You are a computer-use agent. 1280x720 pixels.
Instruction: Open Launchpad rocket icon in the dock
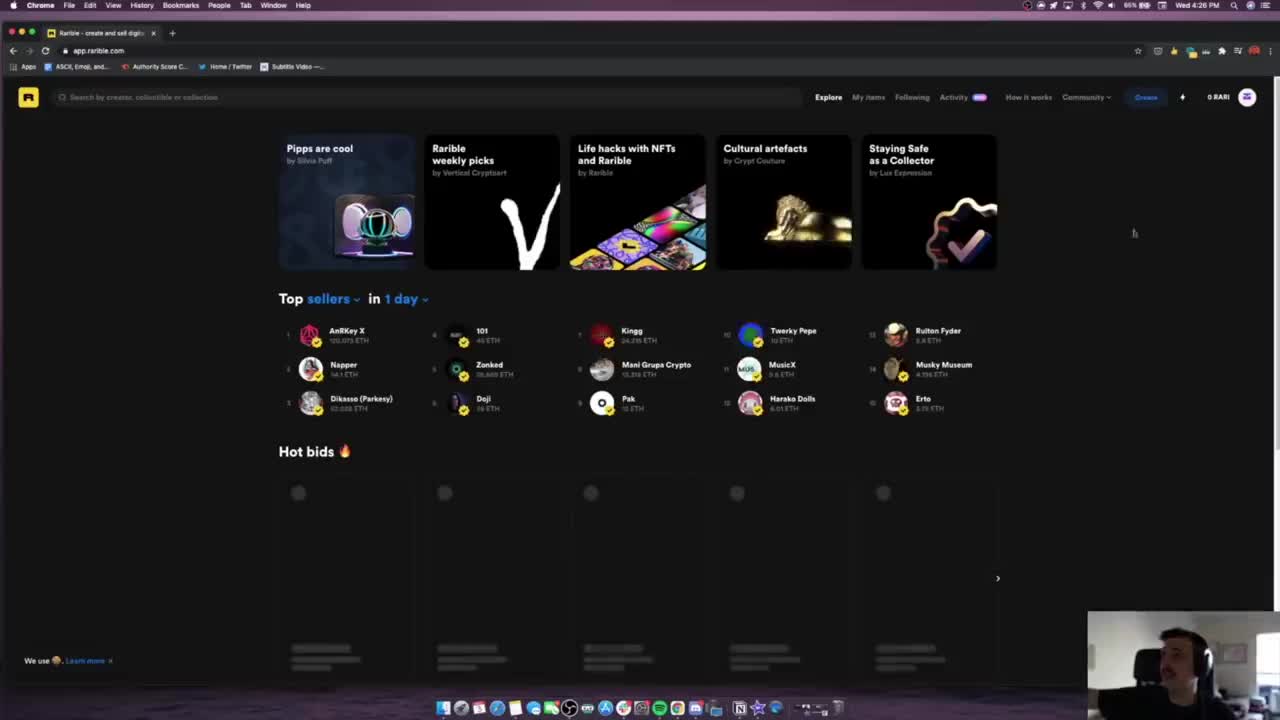click(x=461, y=708)
